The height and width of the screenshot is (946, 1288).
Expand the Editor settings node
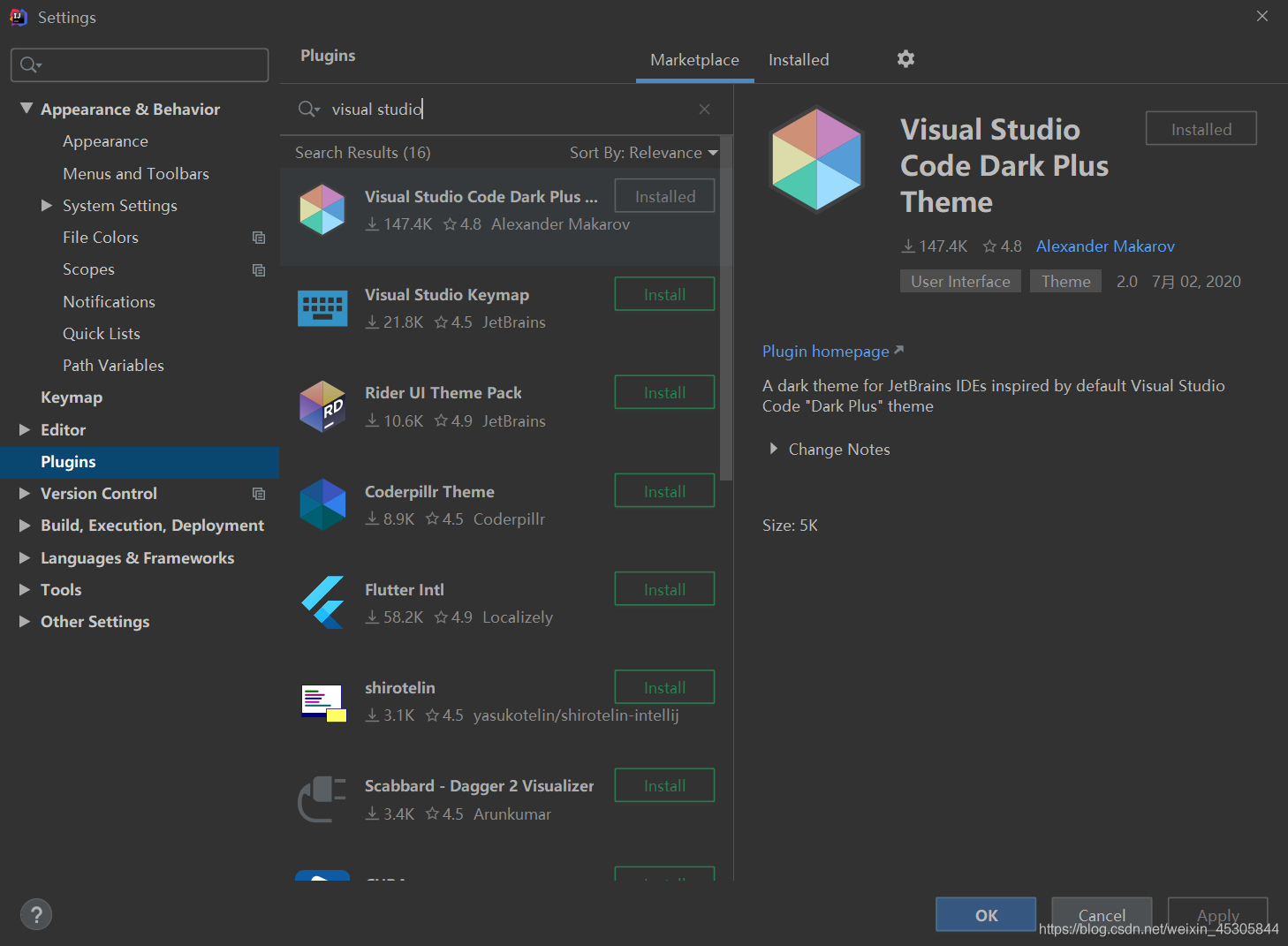coord(25,430)
